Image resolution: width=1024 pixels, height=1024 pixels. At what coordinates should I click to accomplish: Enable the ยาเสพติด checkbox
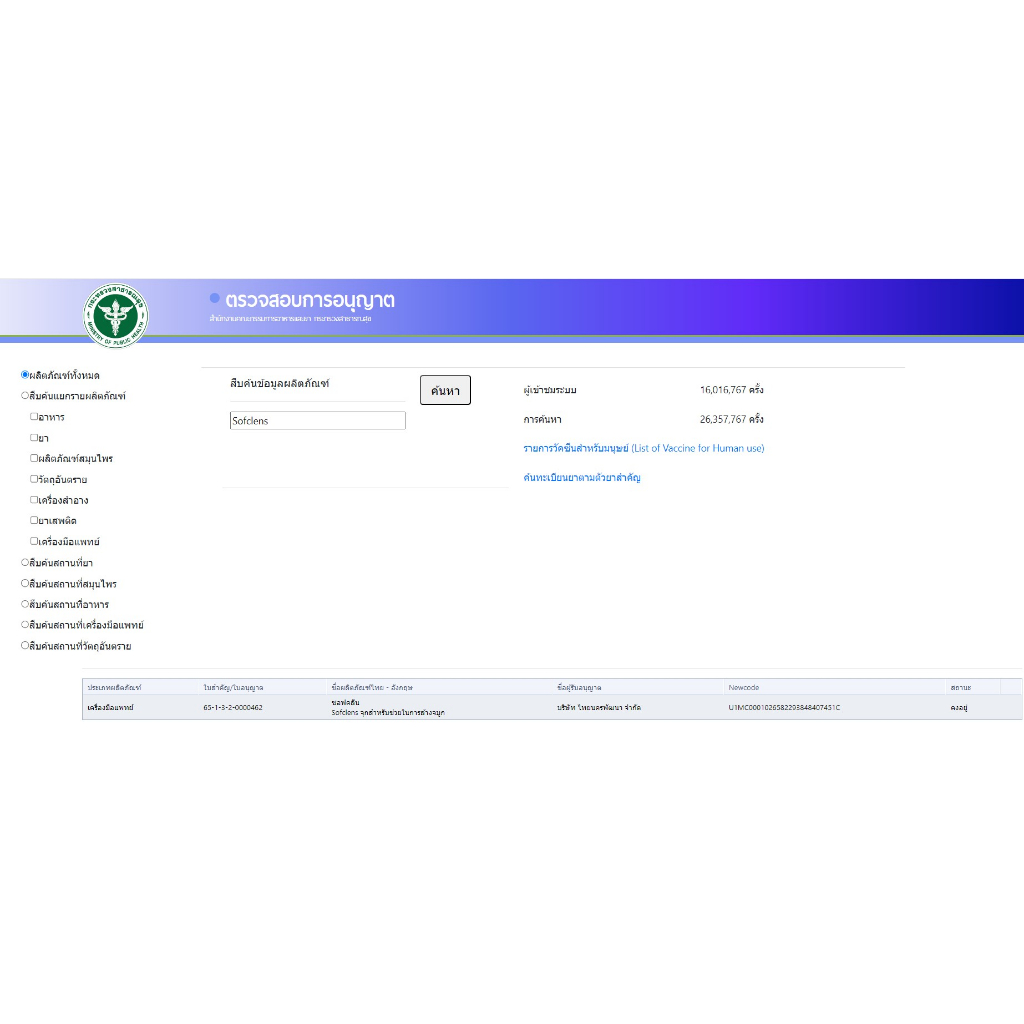click(x=34, y=520)
